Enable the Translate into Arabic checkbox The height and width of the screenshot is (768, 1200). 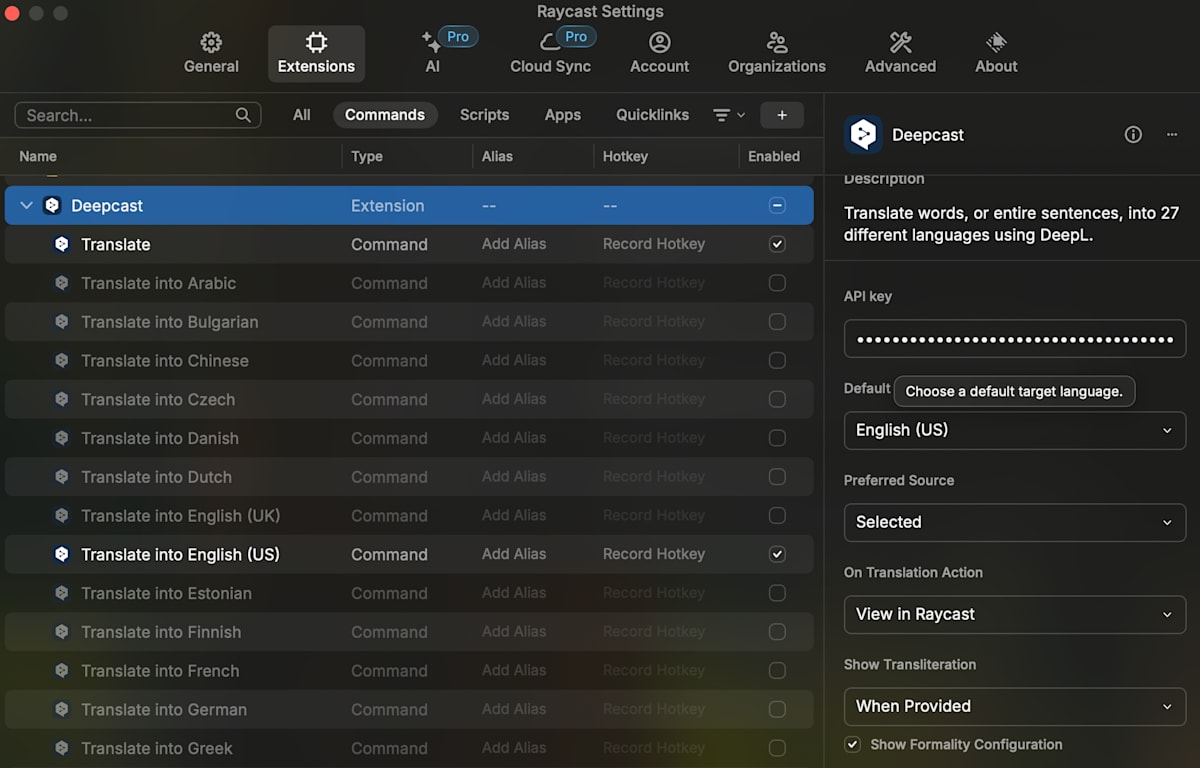(777, 283)
